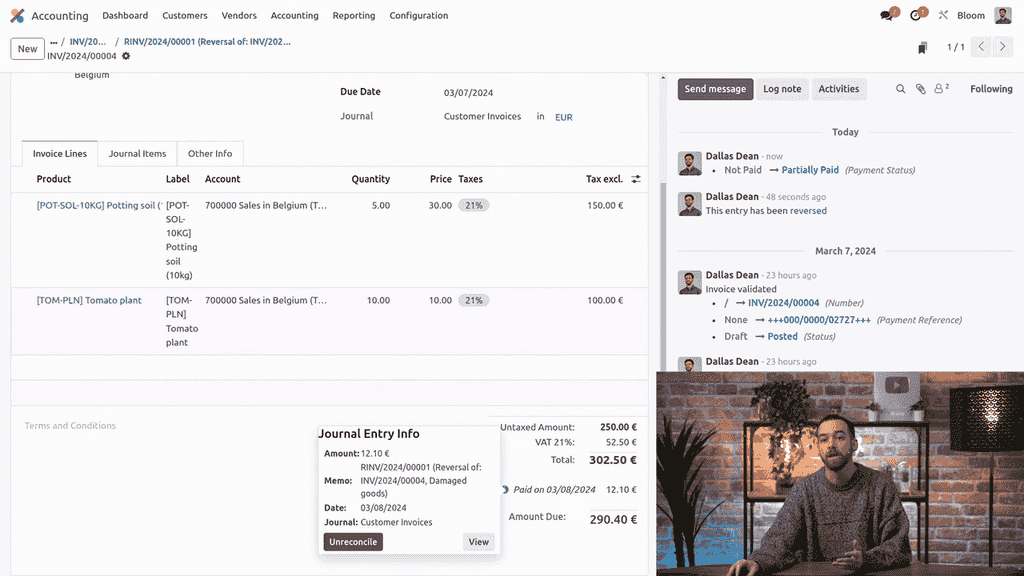Open the Configuration dropdown menu
Viewport: 1024px width, 576px height.
coord(418,15)
